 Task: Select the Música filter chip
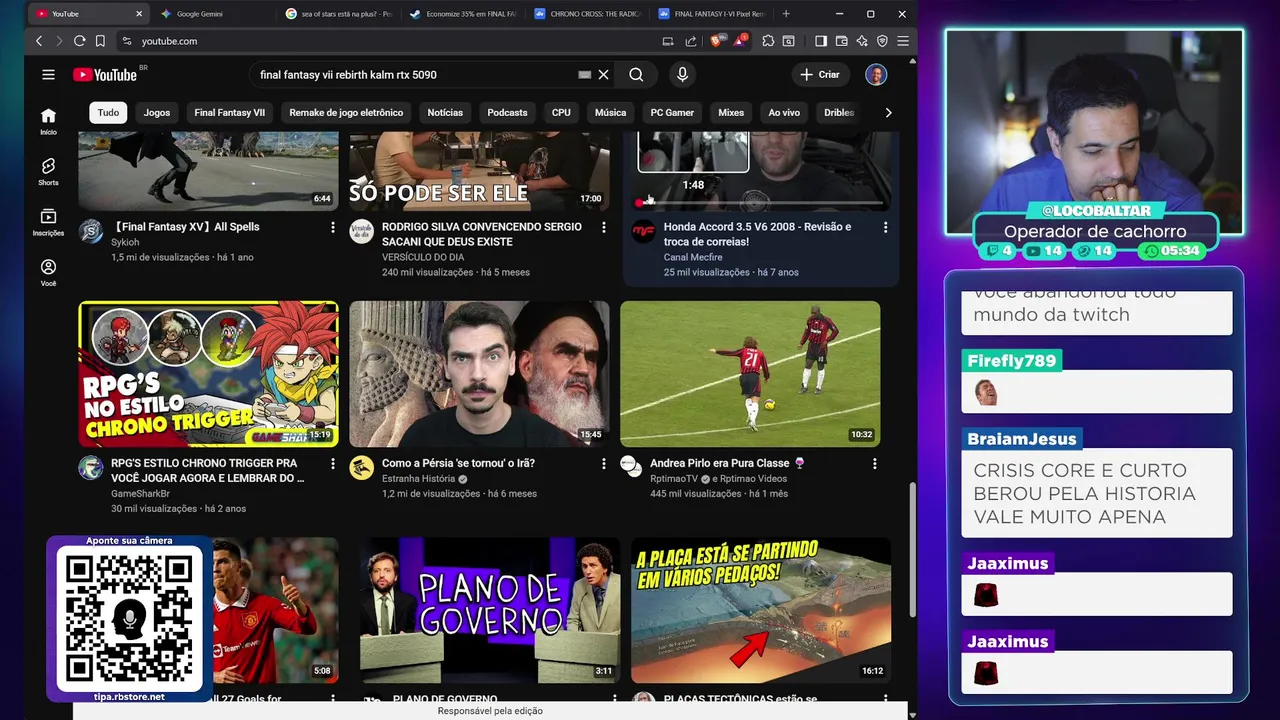coord(610,113)
